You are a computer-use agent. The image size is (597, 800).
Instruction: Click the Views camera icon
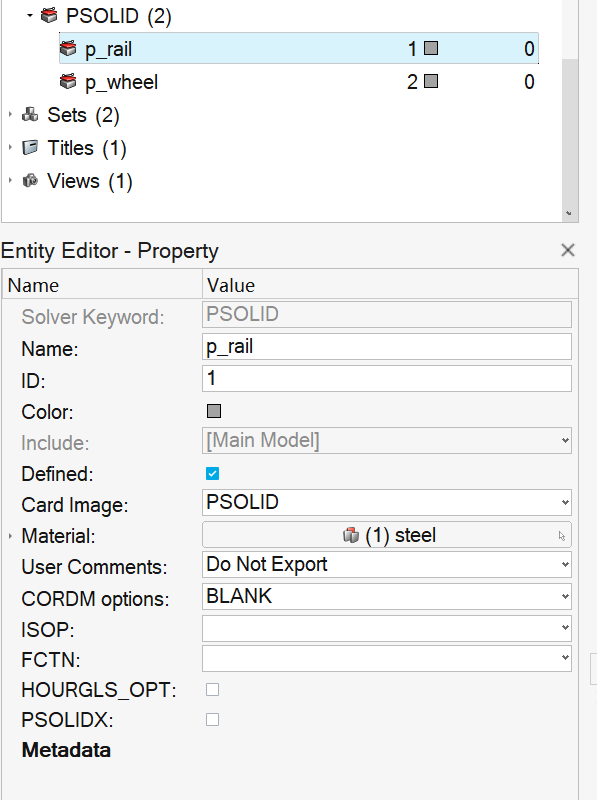30,181
